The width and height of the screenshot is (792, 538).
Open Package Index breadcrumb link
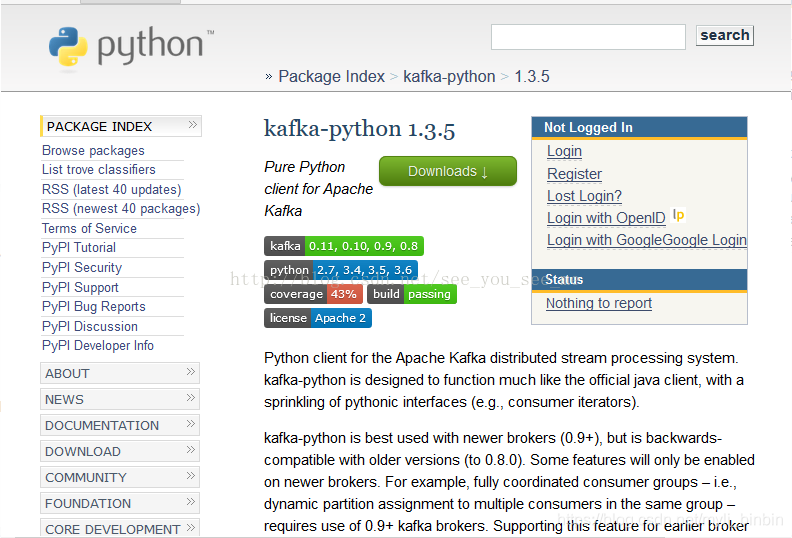click(331, 76)
